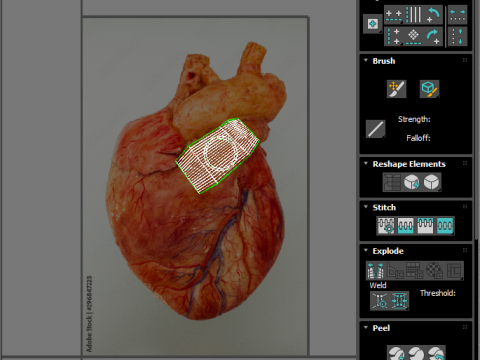Click Space Horizontally icon with left-right arrows

click(457, 15)
